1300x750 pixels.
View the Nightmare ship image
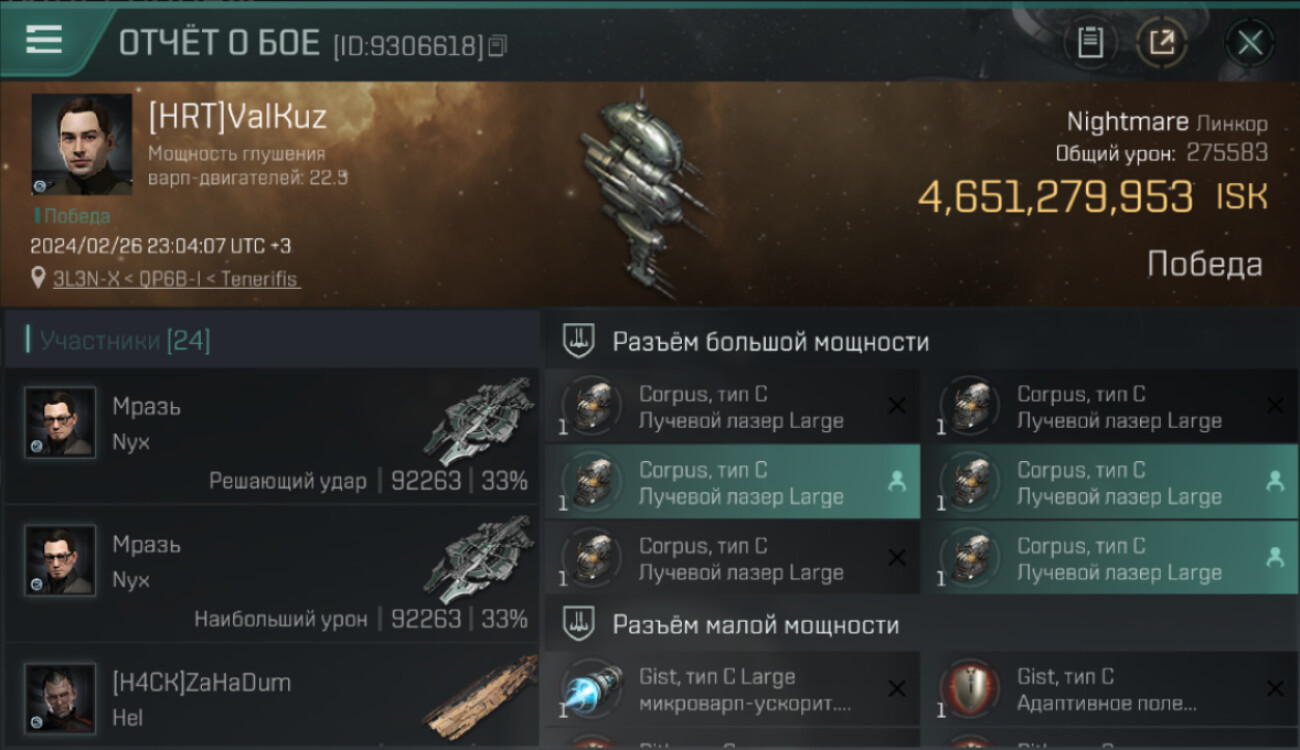(x=640, y=195)
